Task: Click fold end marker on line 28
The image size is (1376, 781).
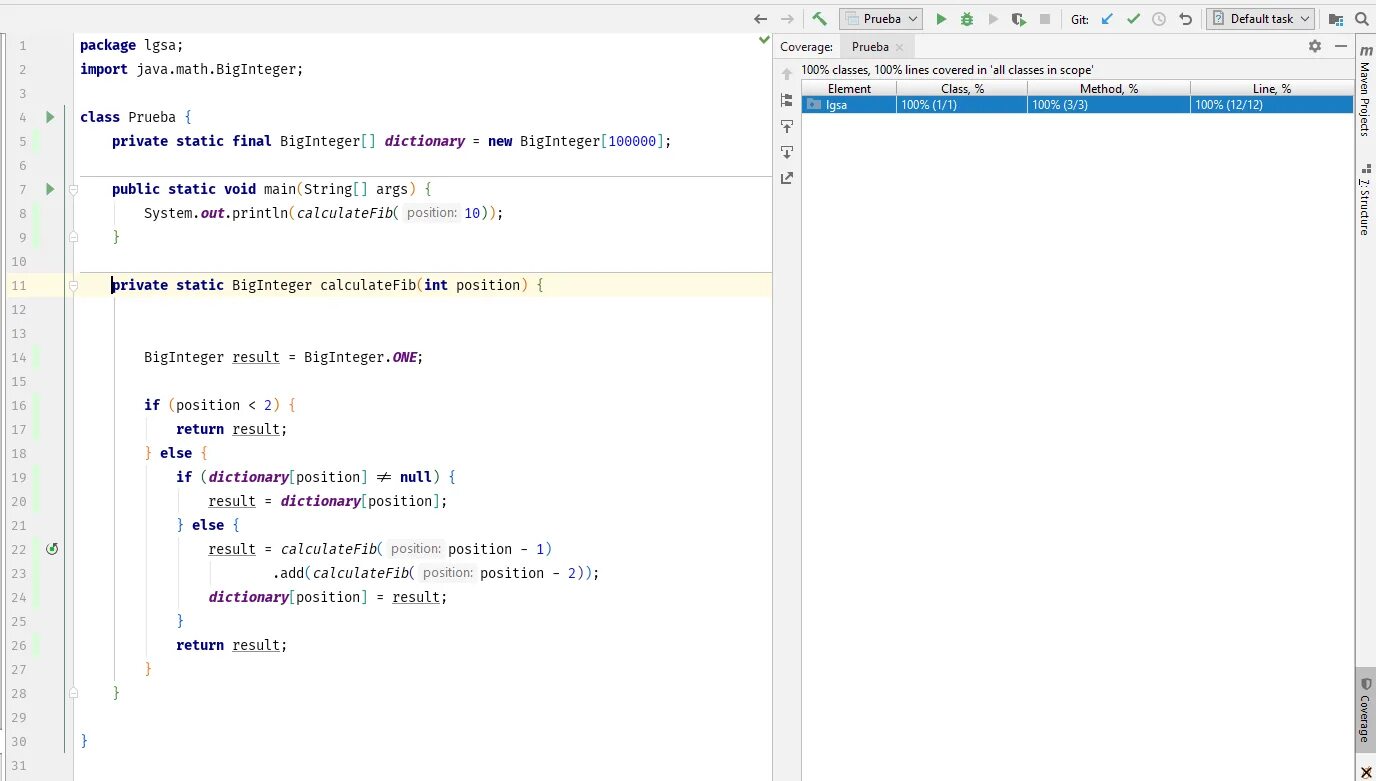Action: [x=73, y=693]
